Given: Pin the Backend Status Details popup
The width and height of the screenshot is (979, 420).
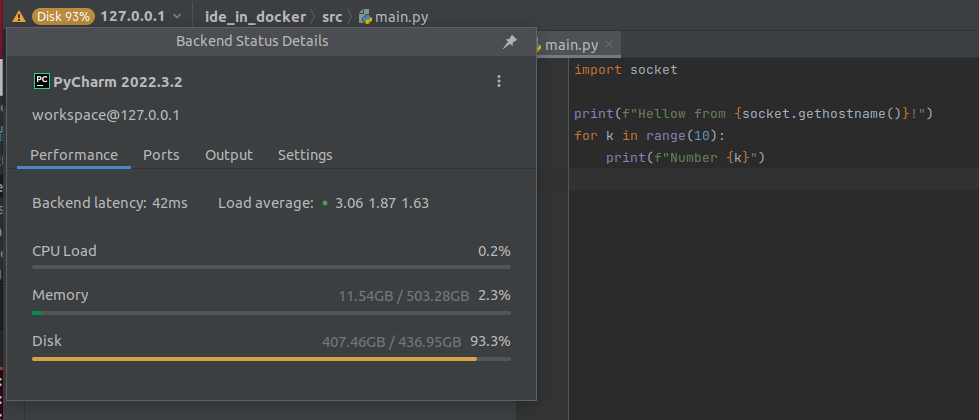Looking at the screenshot, I should pyautogui.click(x=509, y=42).
